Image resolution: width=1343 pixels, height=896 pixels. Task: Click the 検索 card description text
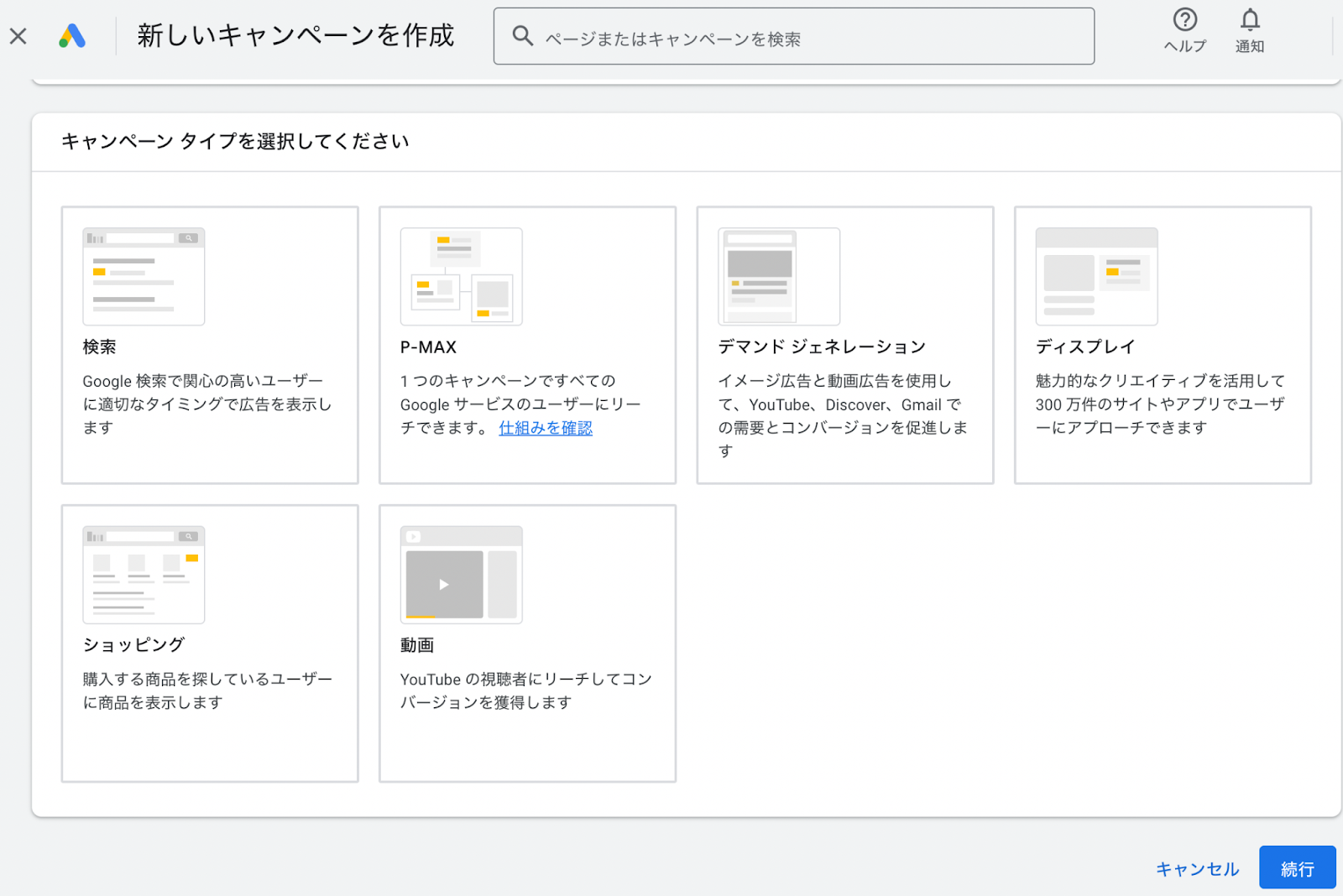pos(207,404)
